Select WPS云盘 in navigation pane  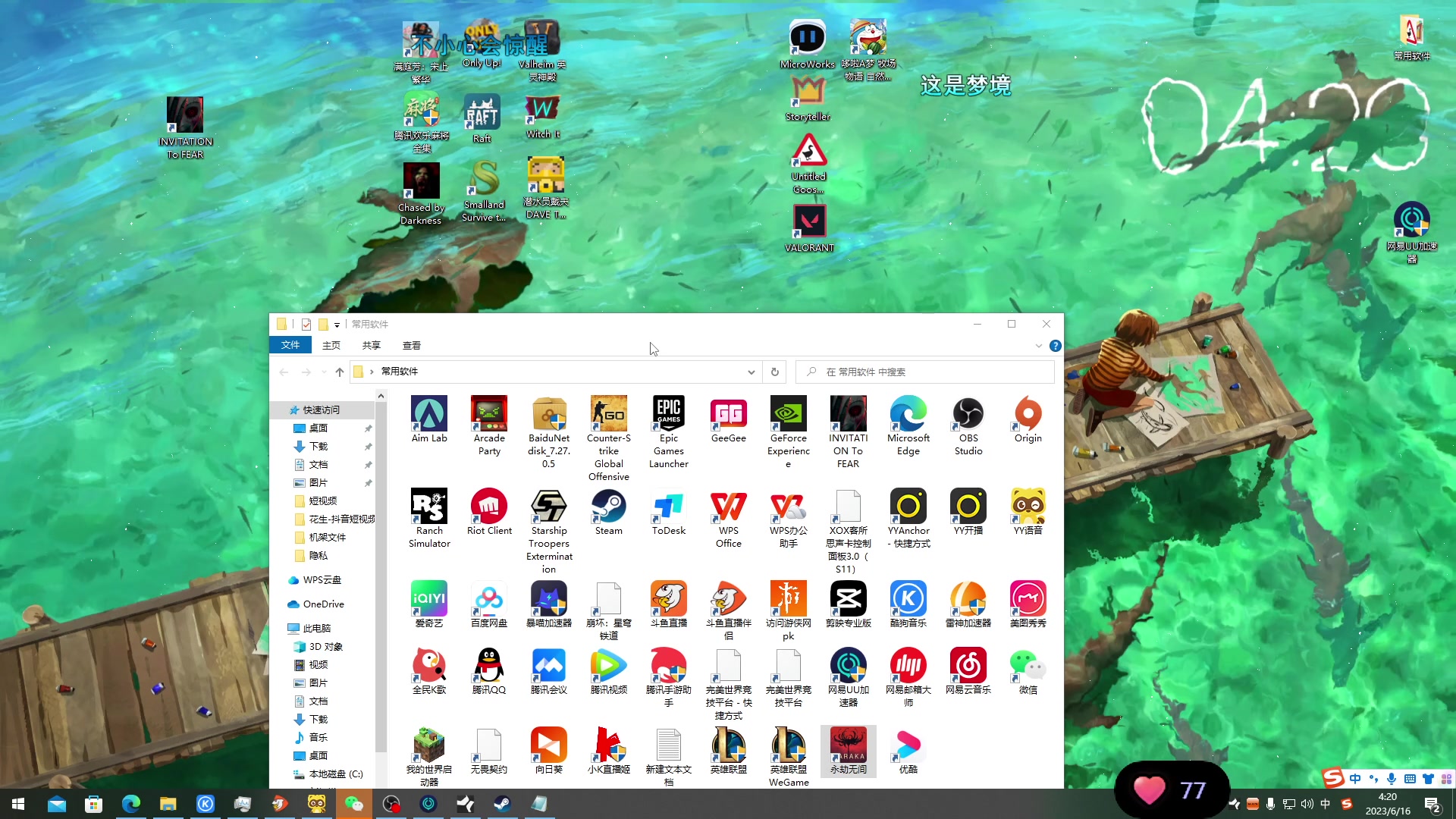[x=322, y=579]
